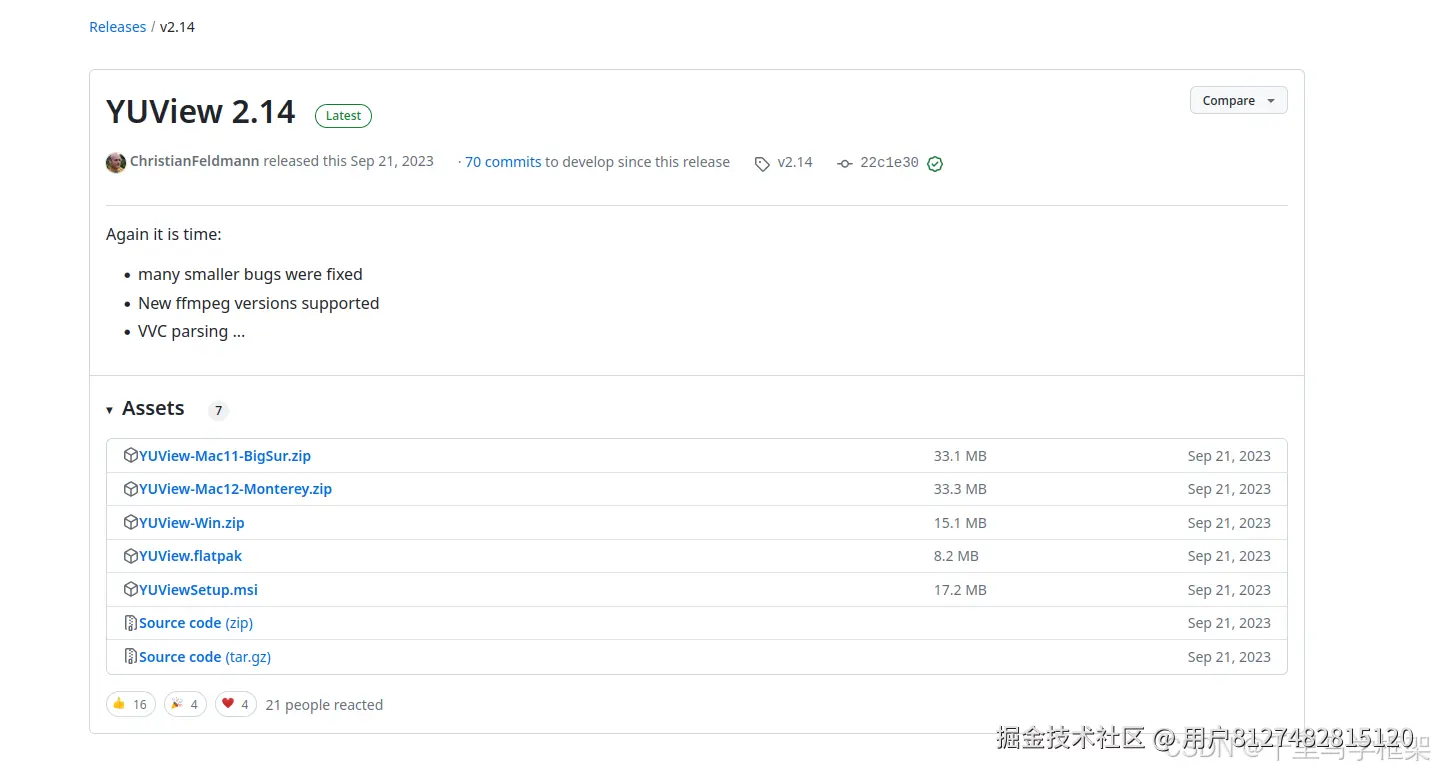Download YUView-Win.zip
Image resolution: width=1435 pixels, height=773 pixels.
[x=191, y=523]
